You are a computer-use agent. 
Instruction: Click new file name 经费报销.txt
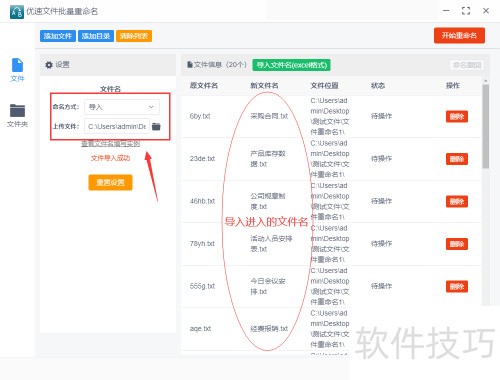click(x=269, y=329)
